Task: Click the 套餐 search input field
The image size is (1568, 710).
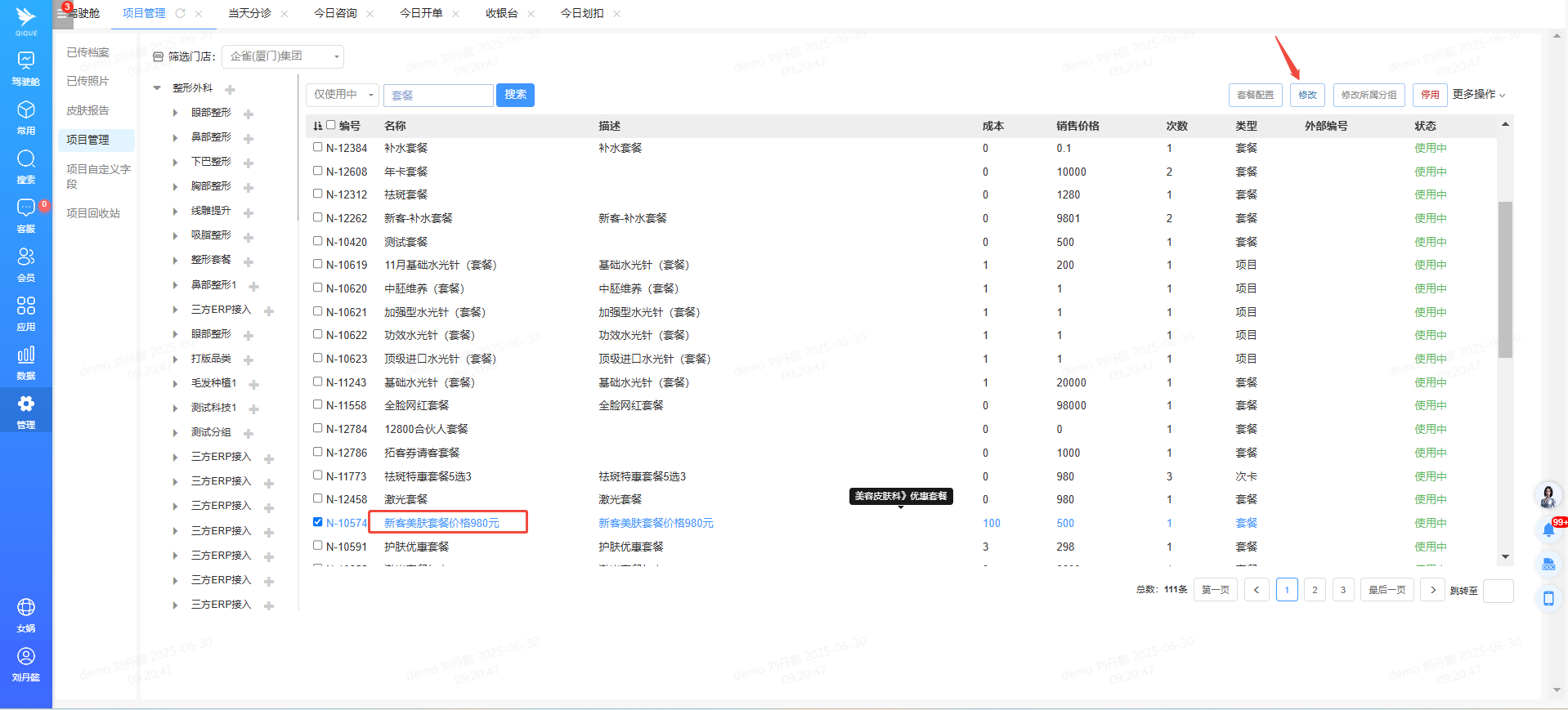Action: (439, 96)
